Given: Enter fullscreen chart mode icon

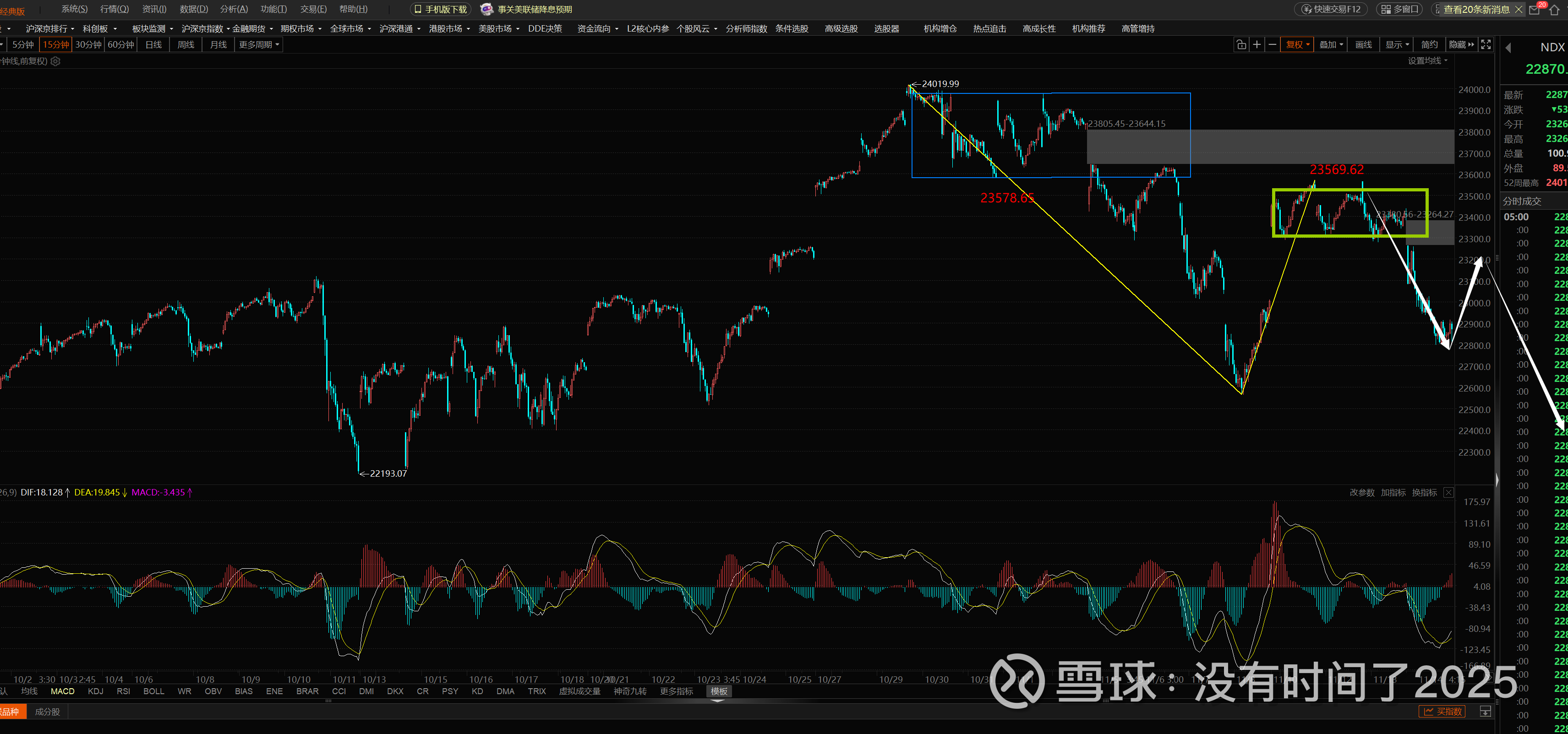Looking at the screenshot, I should point(1486,44).
